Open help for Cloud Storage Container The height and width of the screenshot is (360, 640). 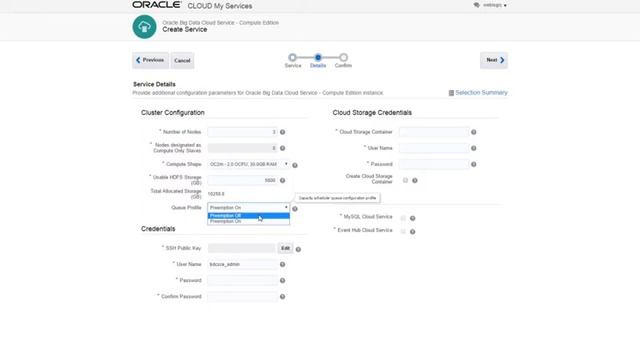click(473, 132)
